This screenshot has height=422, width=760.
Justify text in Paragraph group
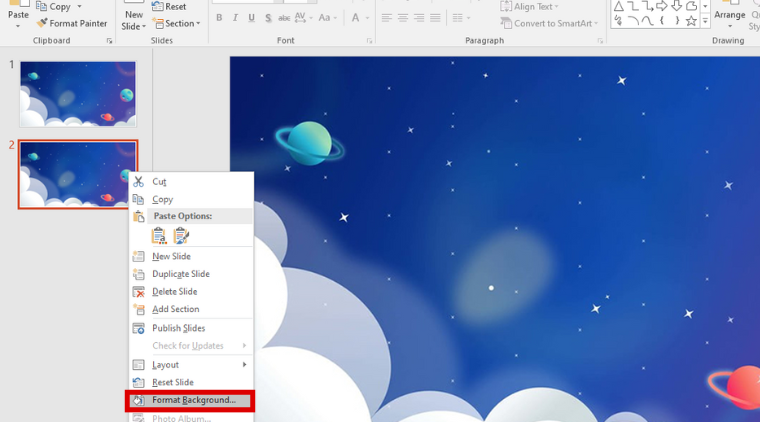pyautogui.click(x=435, y=18)
